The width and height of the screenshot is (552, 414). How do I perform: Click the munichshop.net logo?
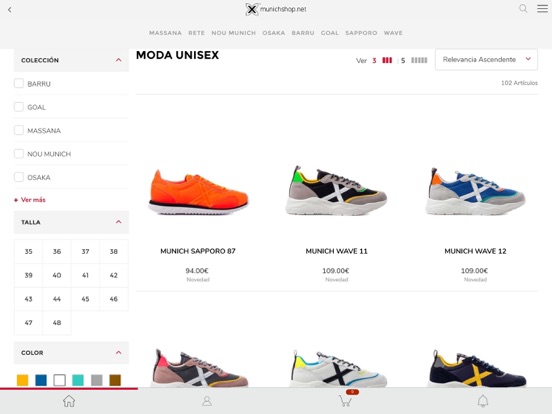pyautogui.click(x=276, y=9)
